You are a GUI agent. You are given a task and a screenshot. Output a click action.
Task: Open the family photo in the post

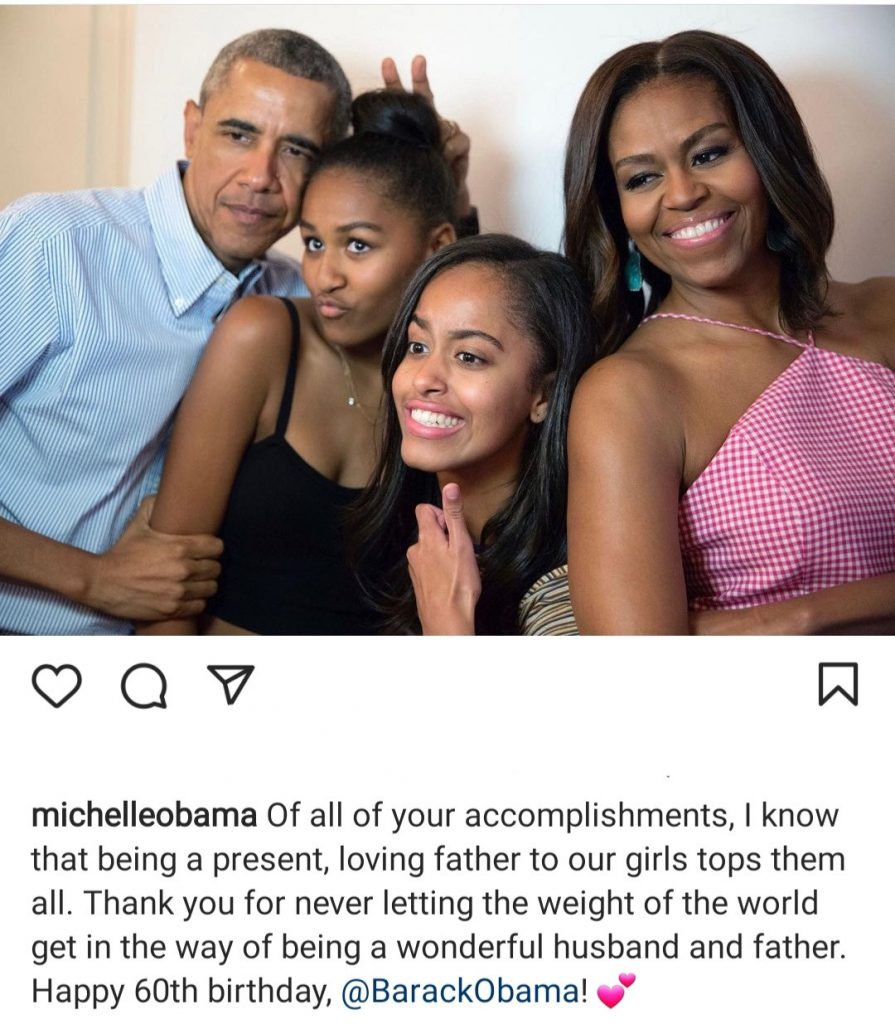tap(448, 320)
